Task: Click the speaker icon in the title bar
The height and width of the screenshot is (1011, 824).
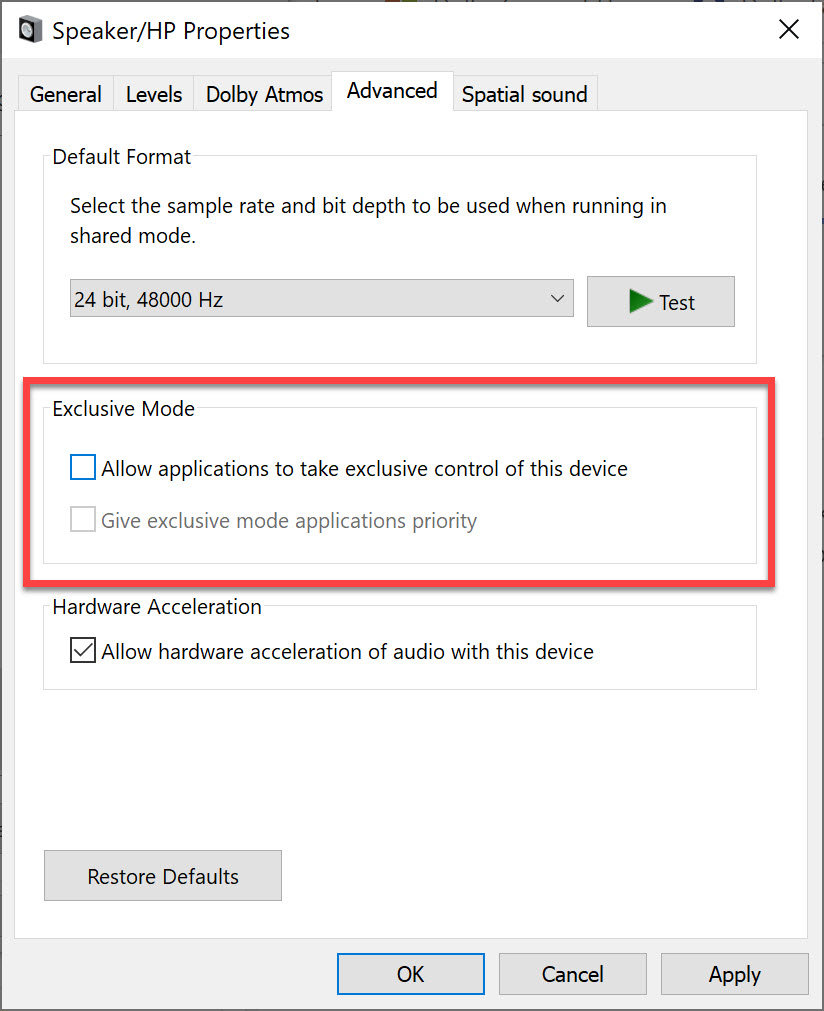Action: pos(31,31)
